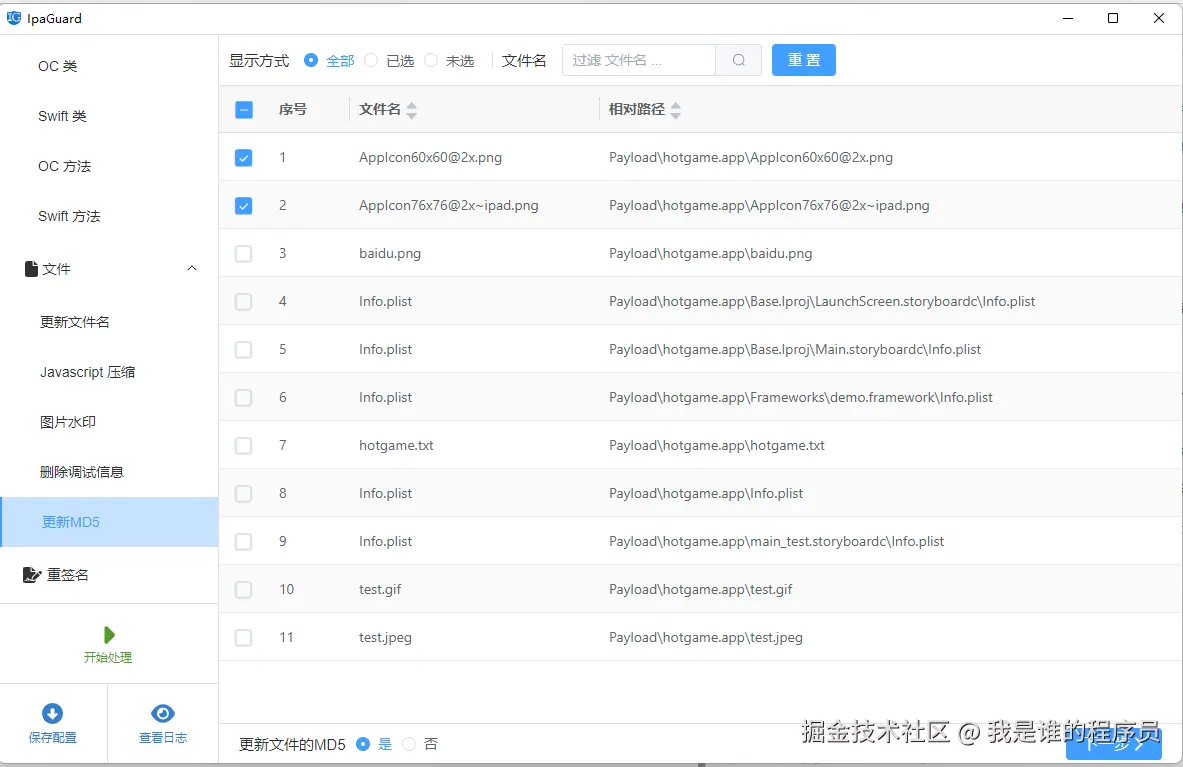
Task: Collapse the 文件 sidebar section chevron
Action: tap(191, 268)
